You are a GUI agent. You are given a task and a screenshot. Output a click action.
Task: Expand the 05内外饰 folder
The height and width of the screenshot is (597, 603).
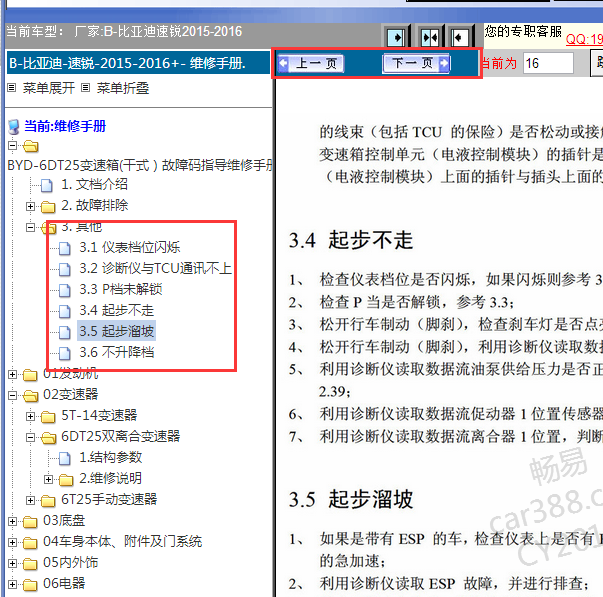[12, 563]
